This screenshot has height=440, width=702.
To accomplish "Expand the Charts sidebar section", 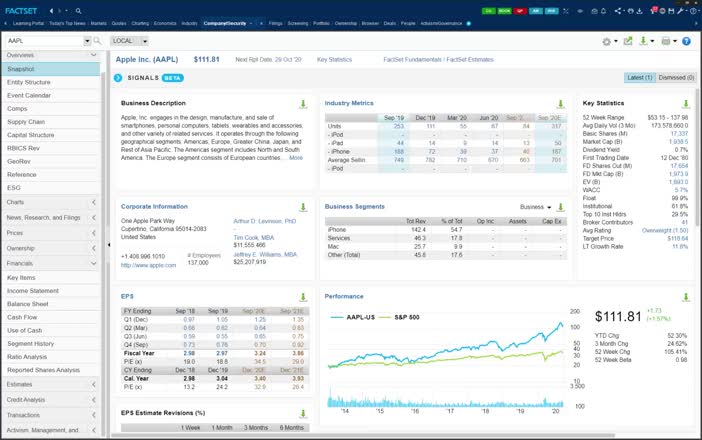I will point(94,202).
